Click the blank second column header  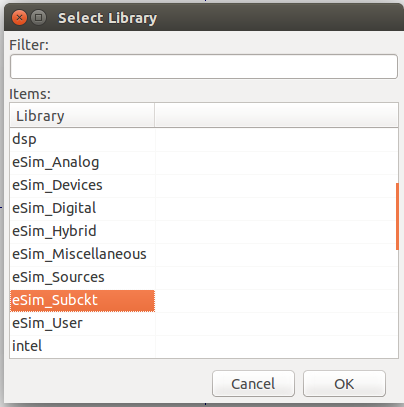pos(276,116)
